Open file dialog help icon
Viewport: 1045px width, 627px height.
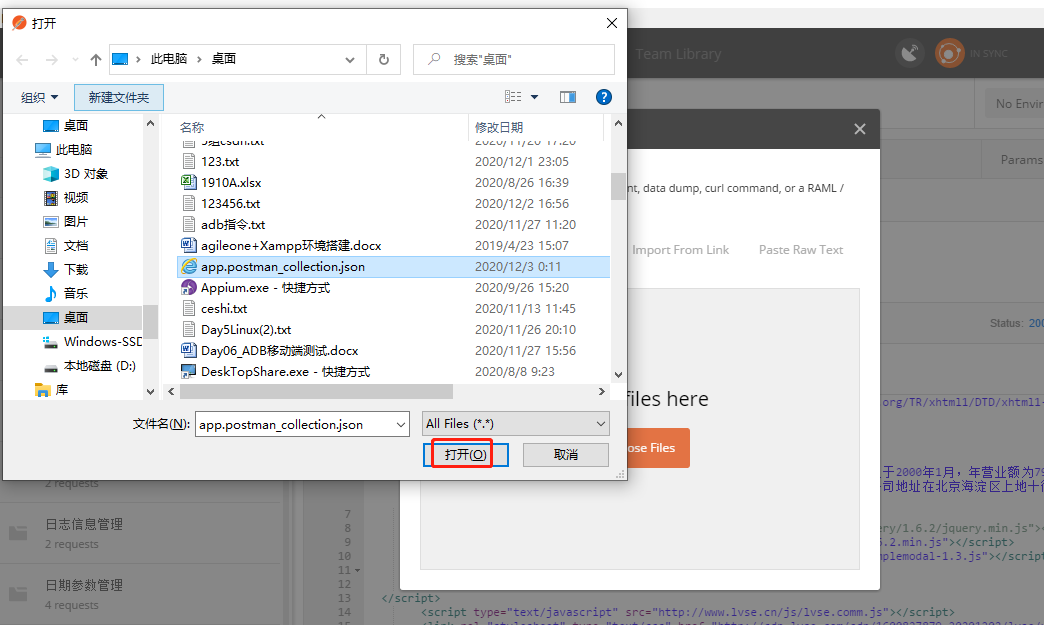pos(604,97)
